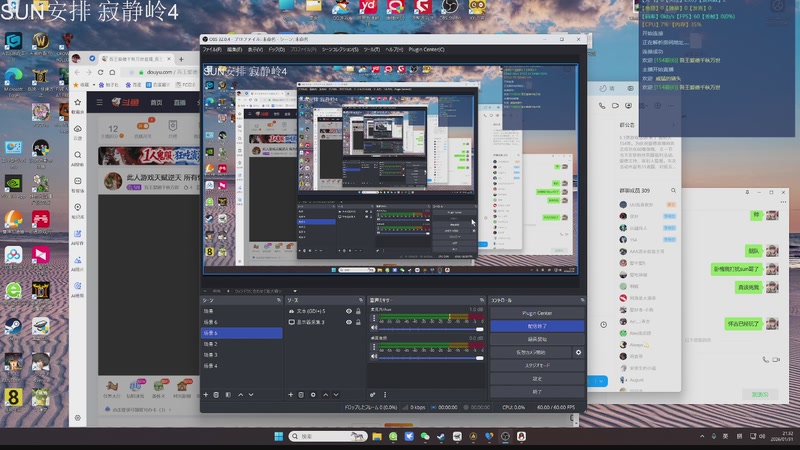Viewport: 800px width, 450px height.
Task: Hide the text (GDI+) 5 source
Action: (x=349, y=311)
